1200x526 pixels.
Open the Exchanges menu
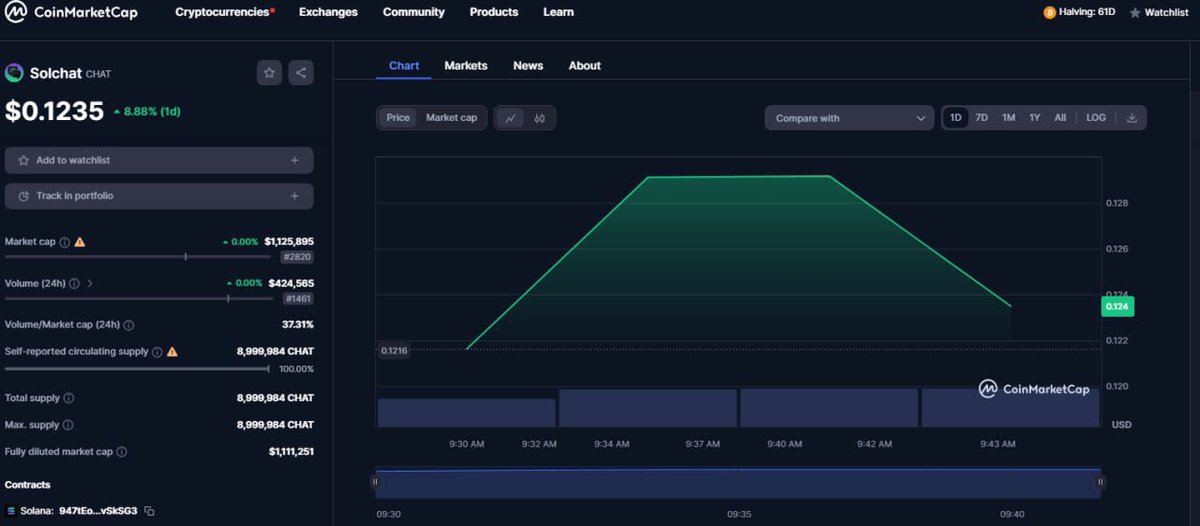(x=328, y=12)
